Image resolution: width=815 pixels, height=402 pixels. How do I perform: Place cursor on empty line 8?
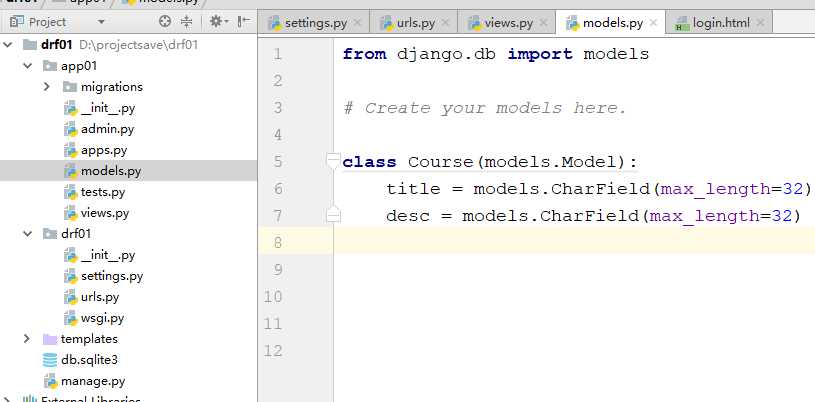(x=574, y=242)
